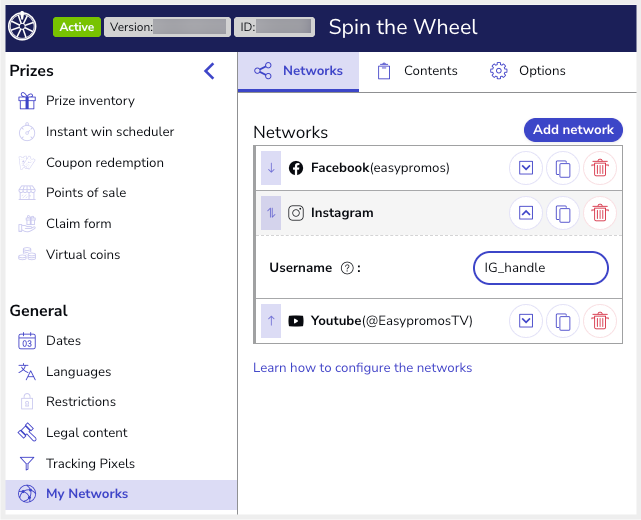
Task: Switch to the Contents tab
Action: [418, 71]
